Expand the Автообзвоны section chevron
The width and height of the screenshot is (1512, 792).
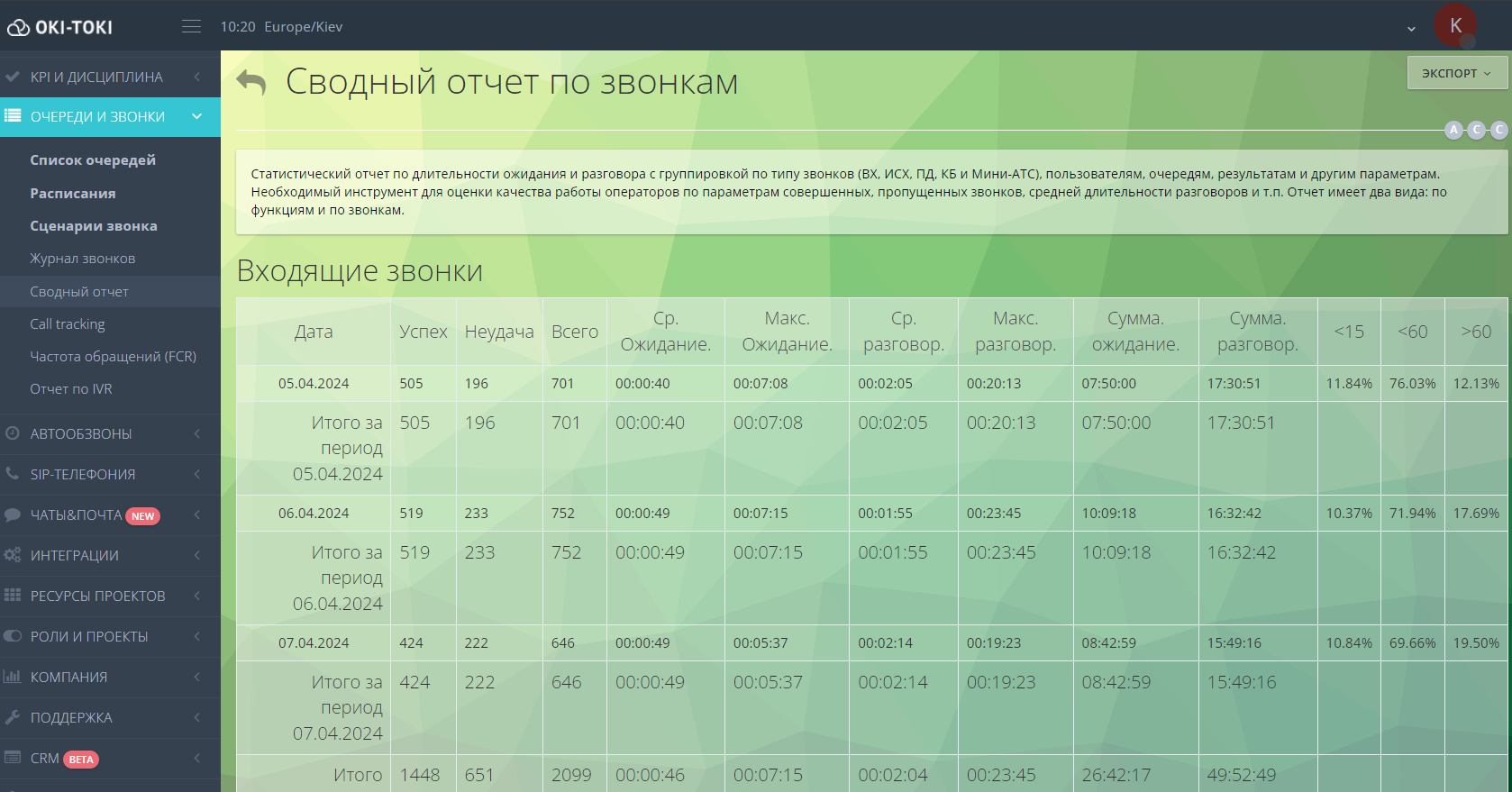(x=196, y=433)
